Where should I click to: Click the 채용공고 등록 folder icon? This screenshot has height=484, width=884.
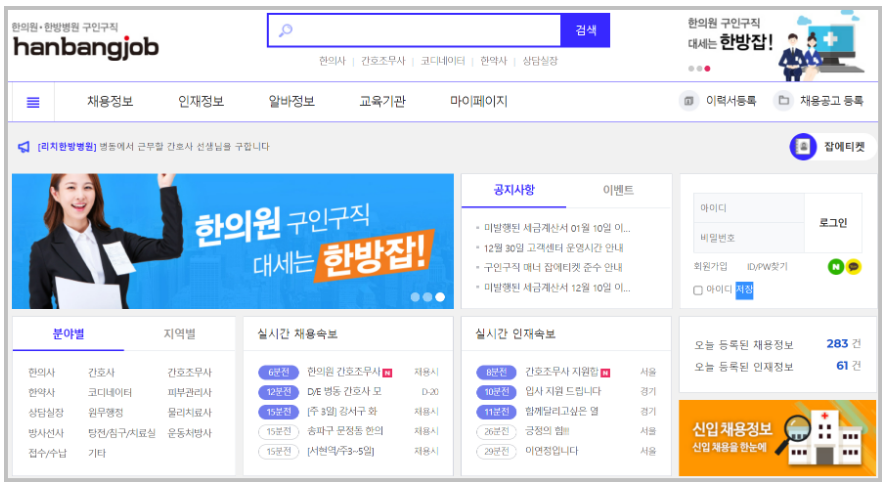tap(783, 101)
